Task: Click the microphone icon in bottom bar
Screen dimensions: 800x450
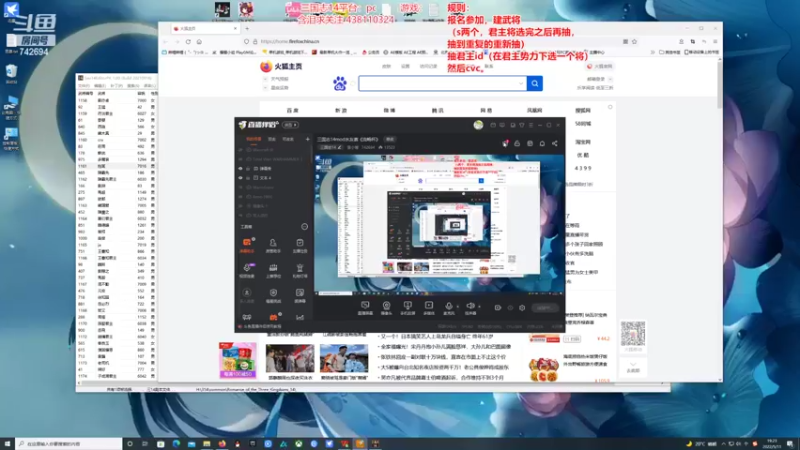Action: [449, 306]
